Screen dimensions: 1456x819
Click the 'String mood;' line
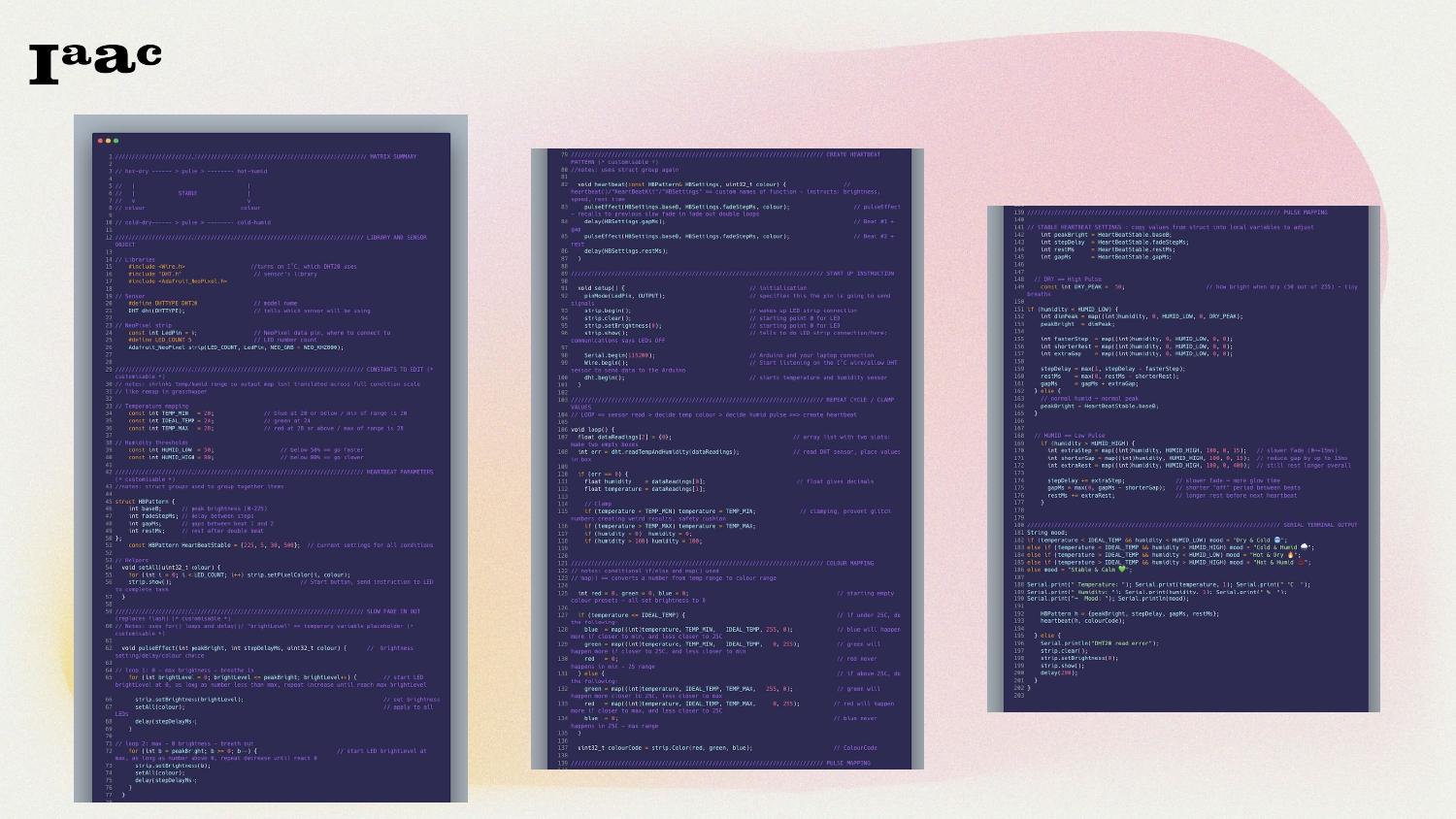[1046, 533]
